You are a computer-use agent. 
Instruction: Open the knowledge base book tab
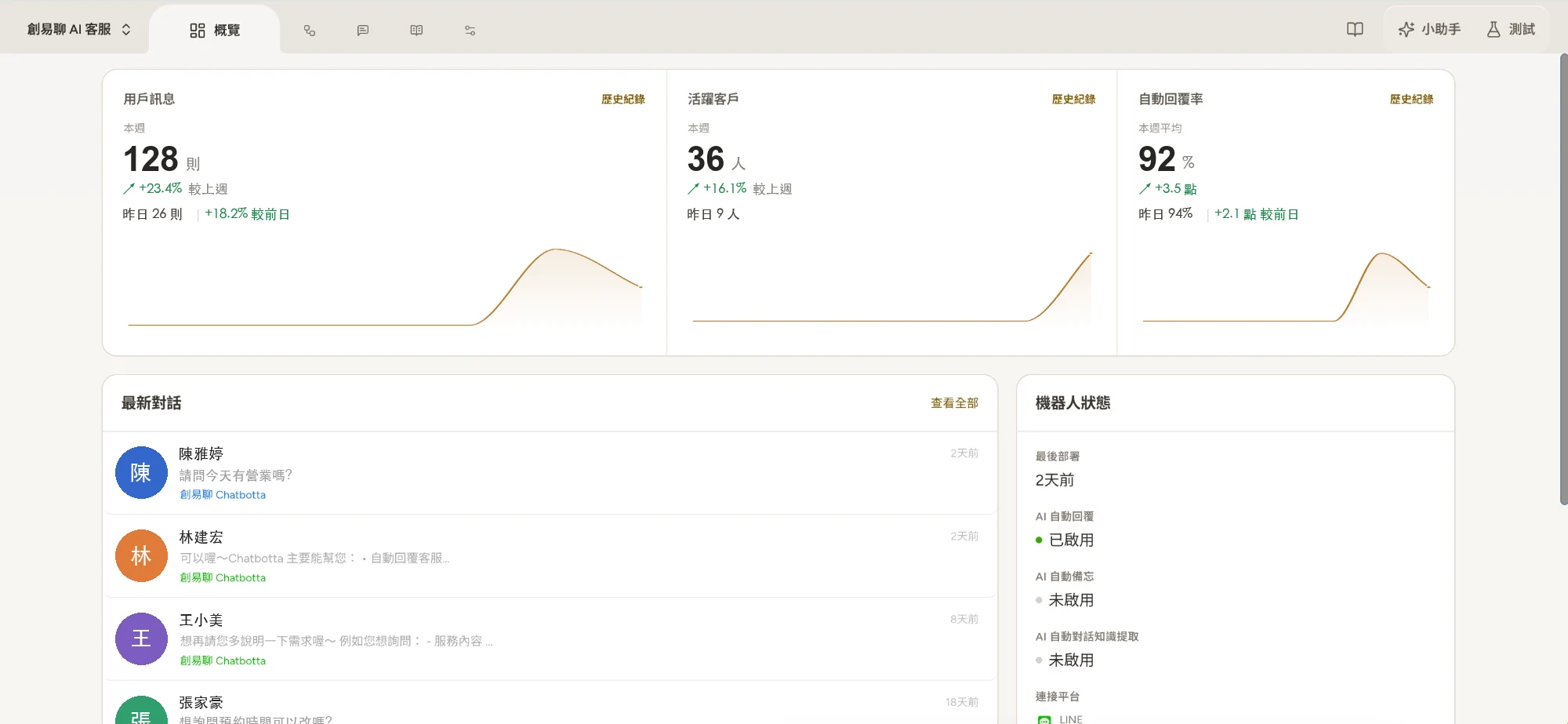pos(416,31)
